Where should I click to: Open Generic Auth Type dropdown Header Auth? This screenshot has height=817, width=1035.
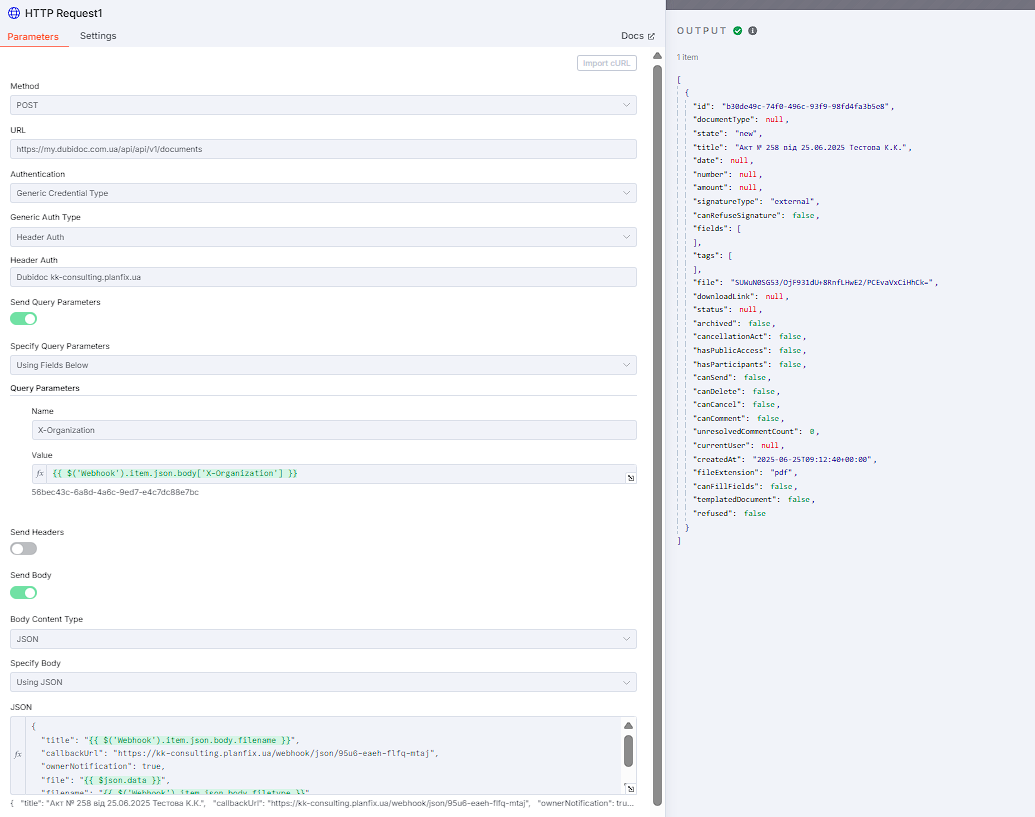pos(323,237)
